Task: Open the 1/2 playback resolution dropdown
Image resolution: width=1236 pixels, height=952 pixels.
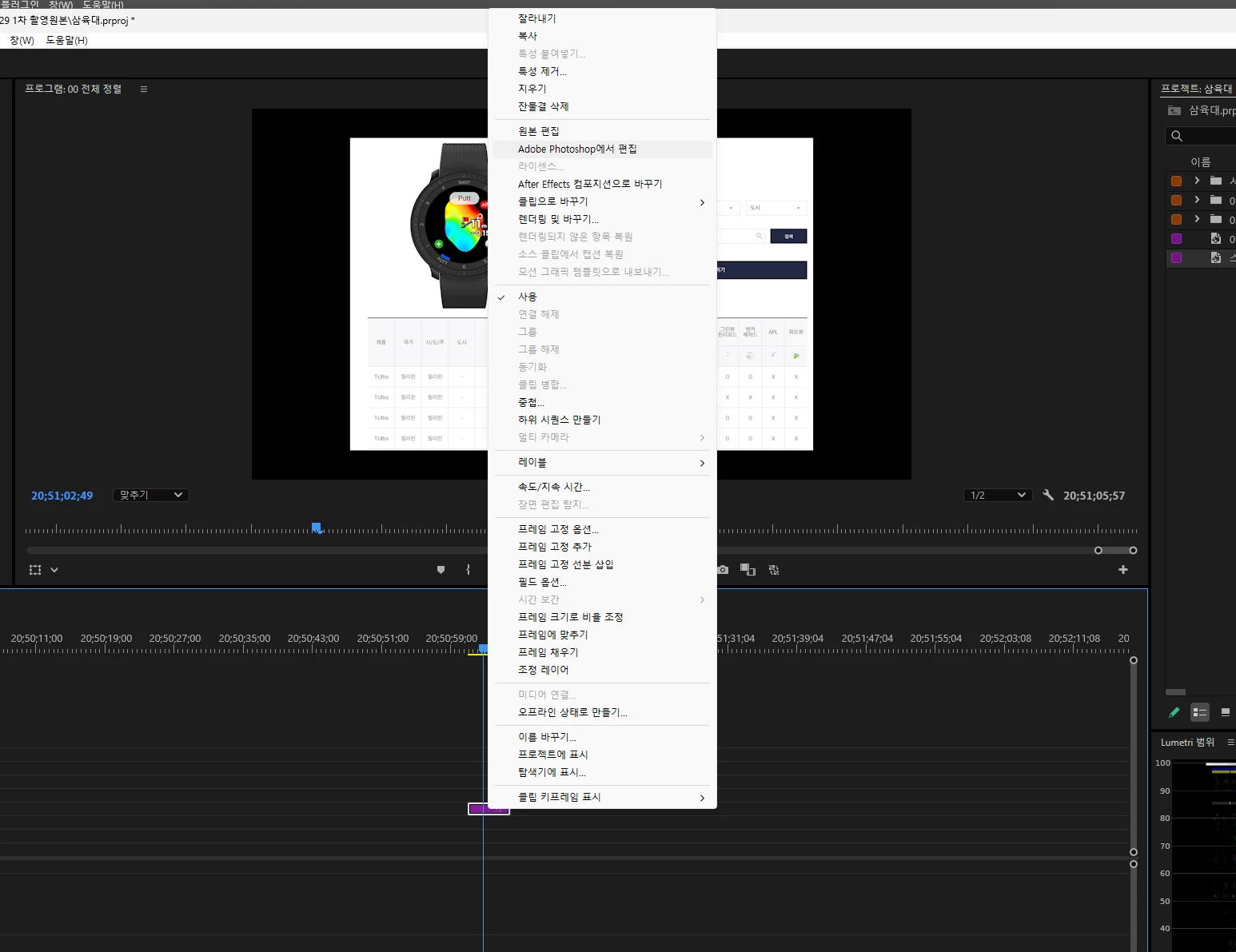Action: 997,495
